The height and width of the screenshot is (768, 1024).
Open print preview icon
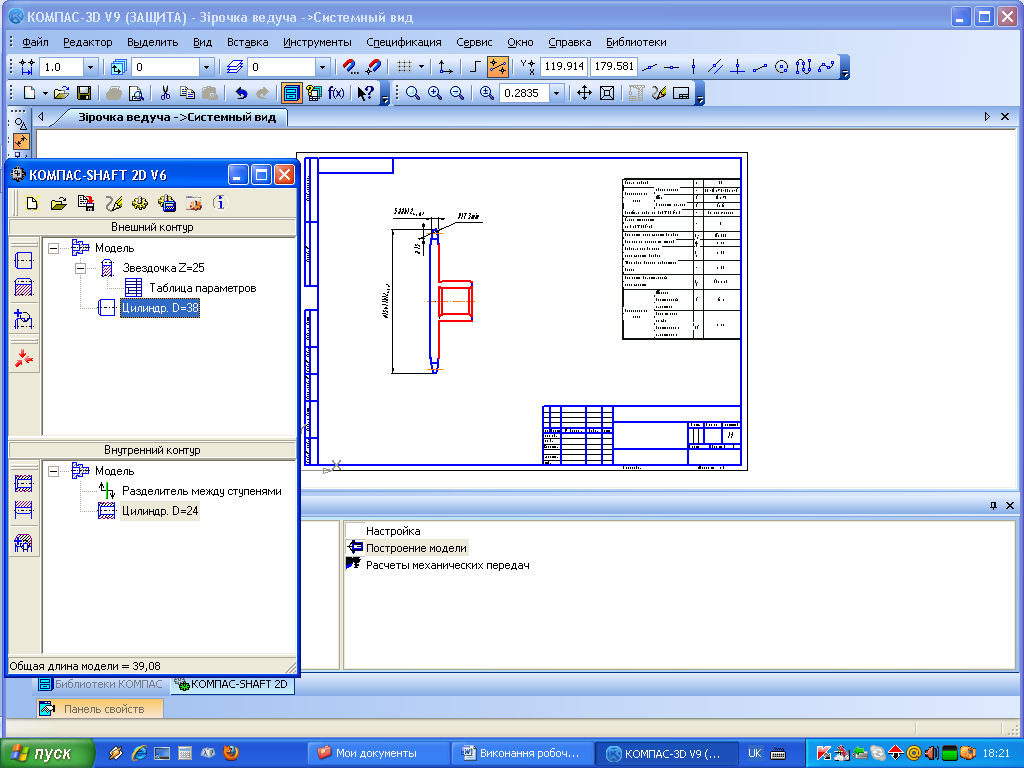point(136,93)
